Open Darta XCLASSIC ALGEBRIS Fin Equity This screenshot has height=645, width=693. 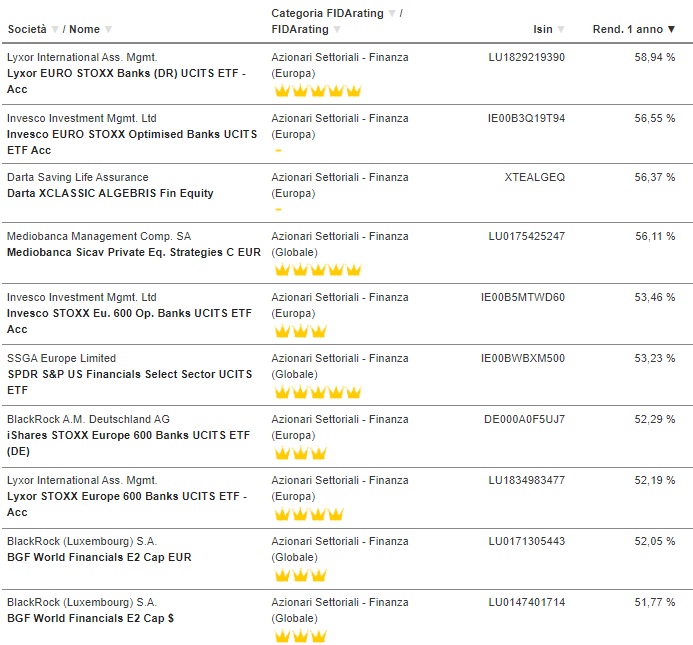[x=110, y=193]
